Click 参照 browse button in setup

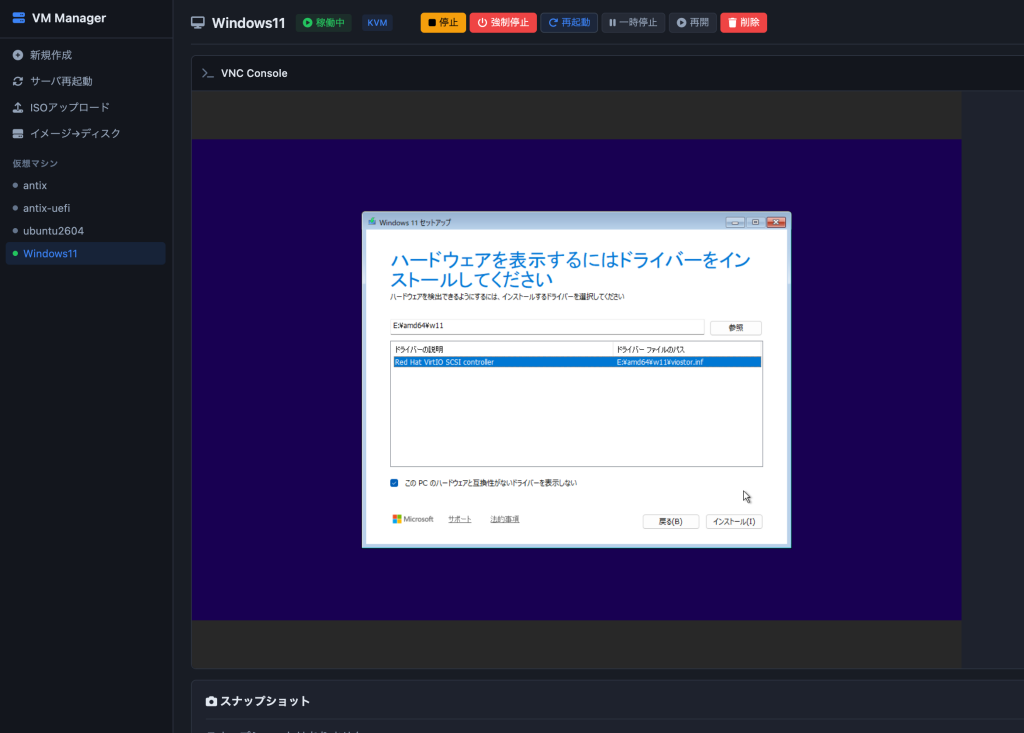(735, 327)
